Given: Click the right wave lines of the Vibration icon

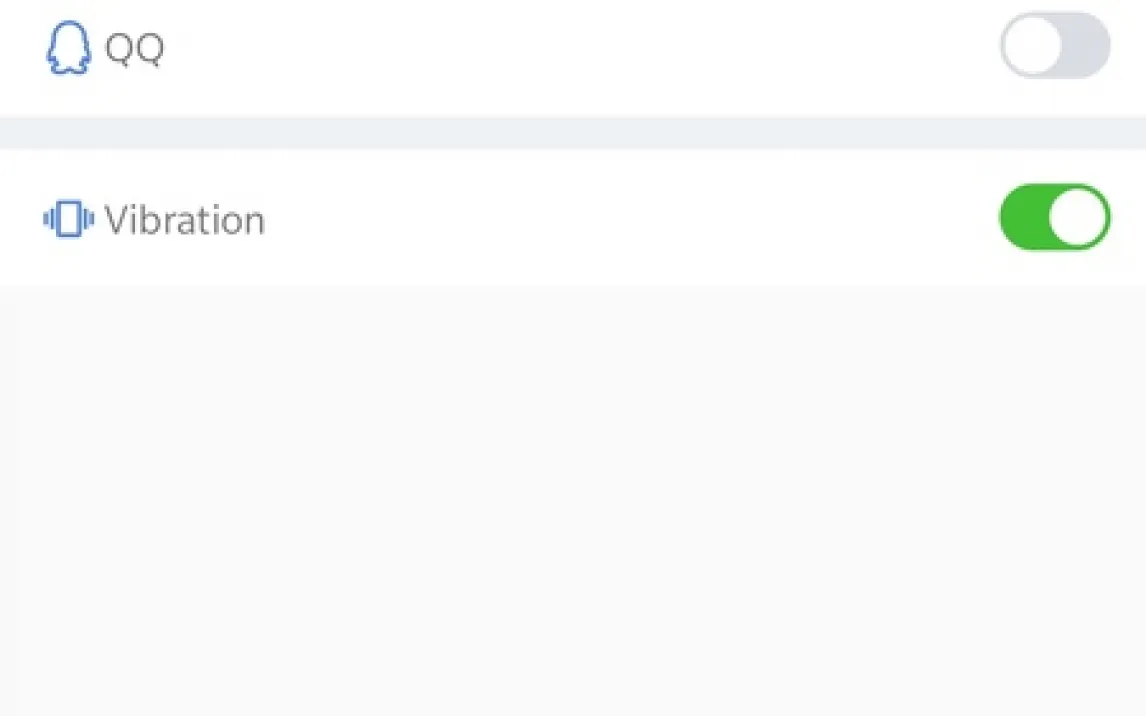Looking at the screenshot, I should pos(89,219).
